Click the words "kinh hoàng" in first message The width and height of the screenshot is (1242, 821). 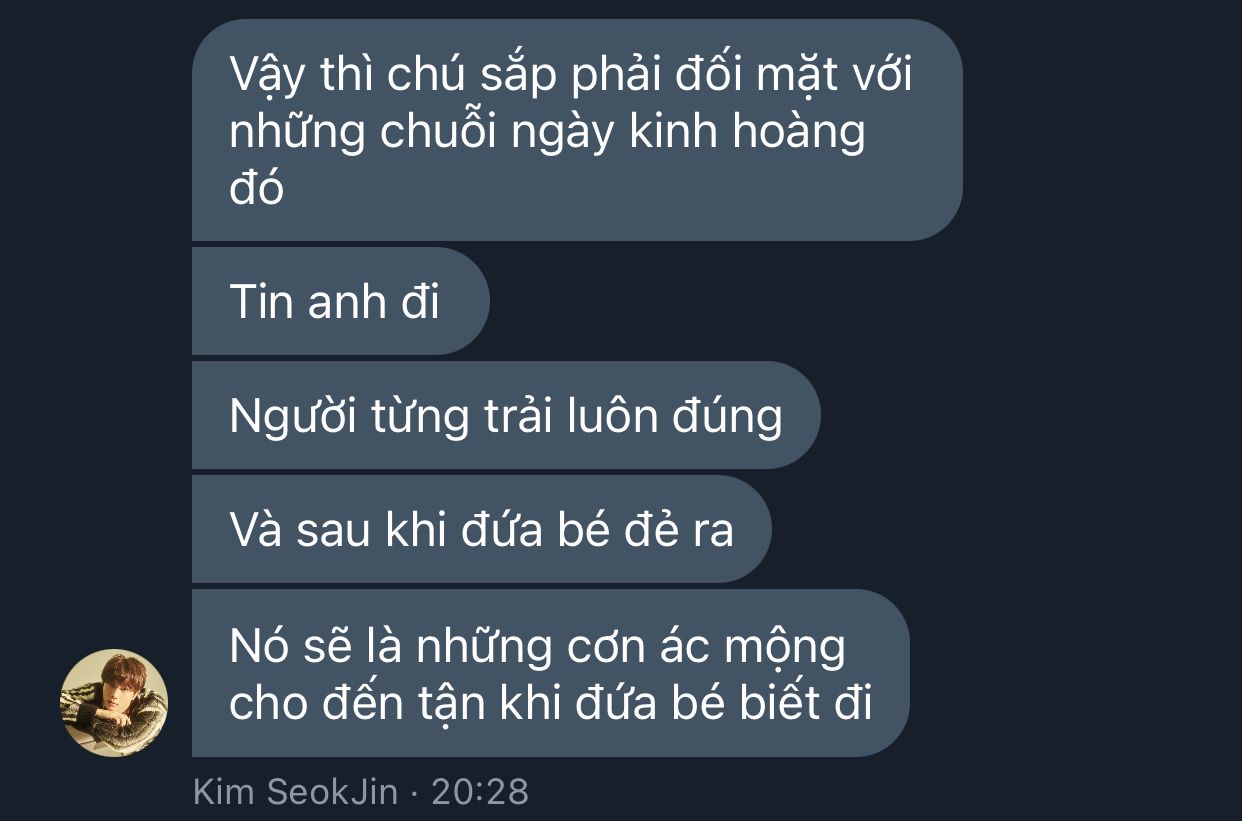click(x=747, y=133)
